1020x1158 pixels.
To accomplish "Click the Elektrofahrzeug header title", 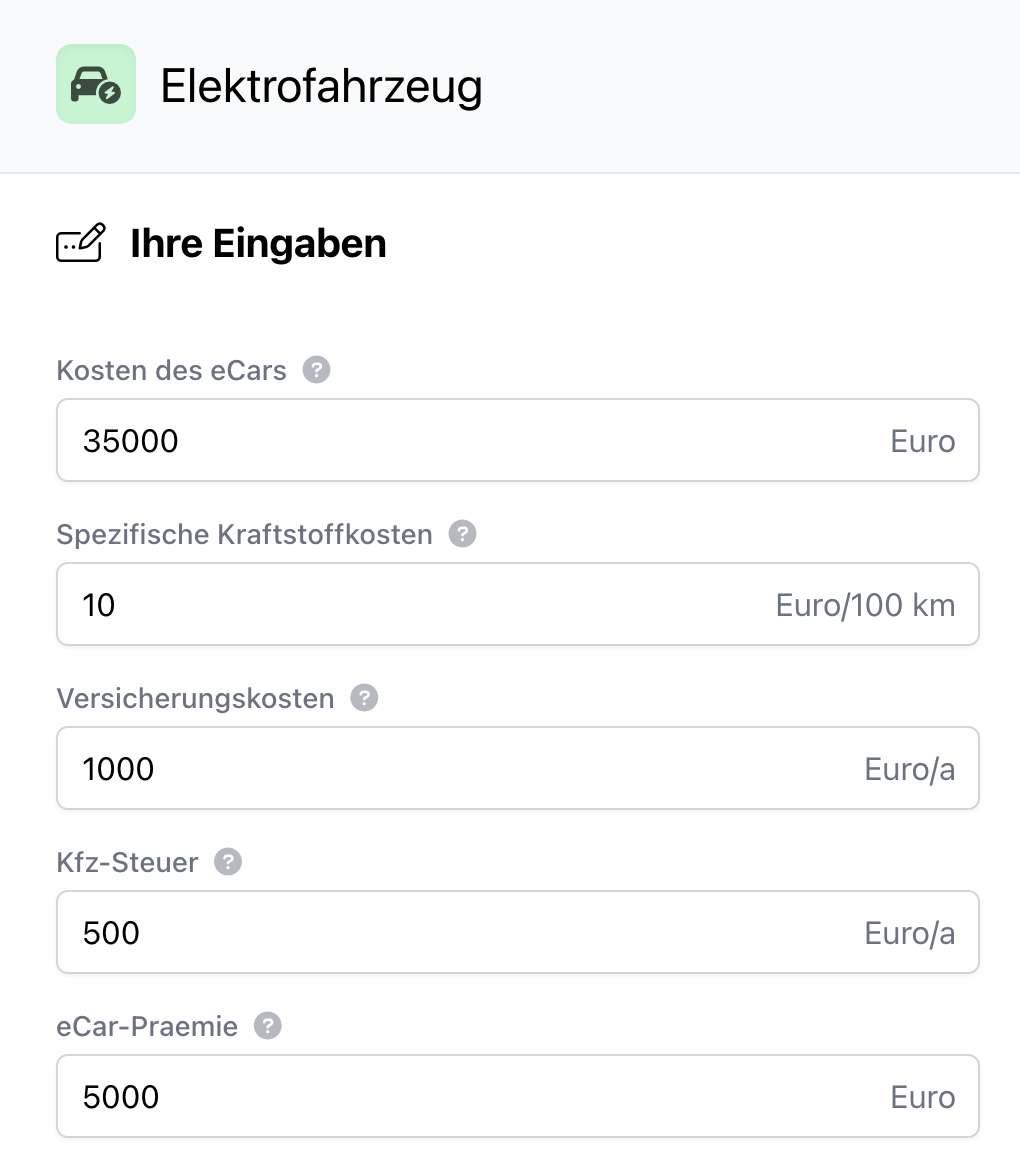I will [321, 86].
